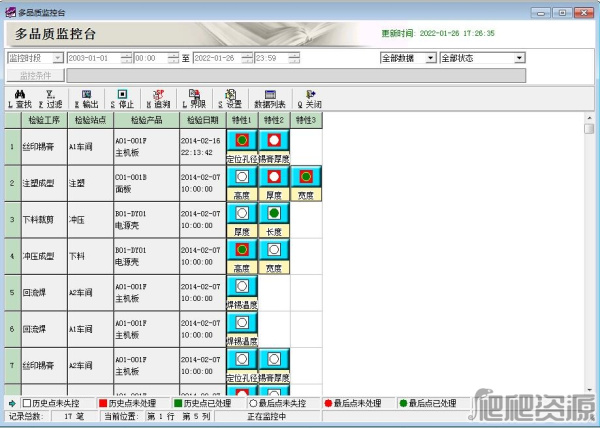This screenshot has width=600, height=428.
Task: Open the 全部数据 dropdown
Action: (x=431, y=58)
